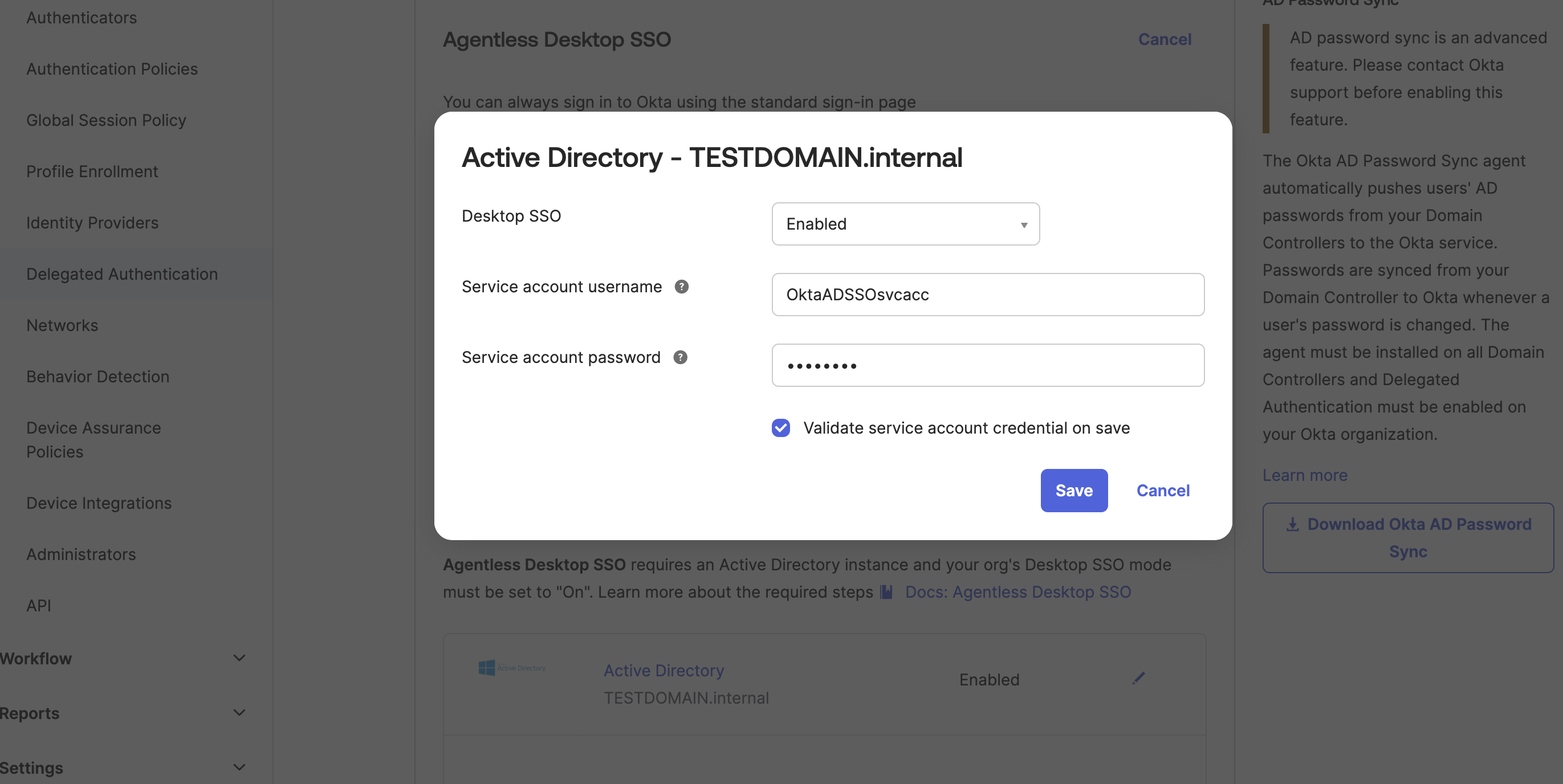Toggle Validate service account credential checkbox
Image resolution: width=1563 pixels, height=784 pixels.
[780, 427]
